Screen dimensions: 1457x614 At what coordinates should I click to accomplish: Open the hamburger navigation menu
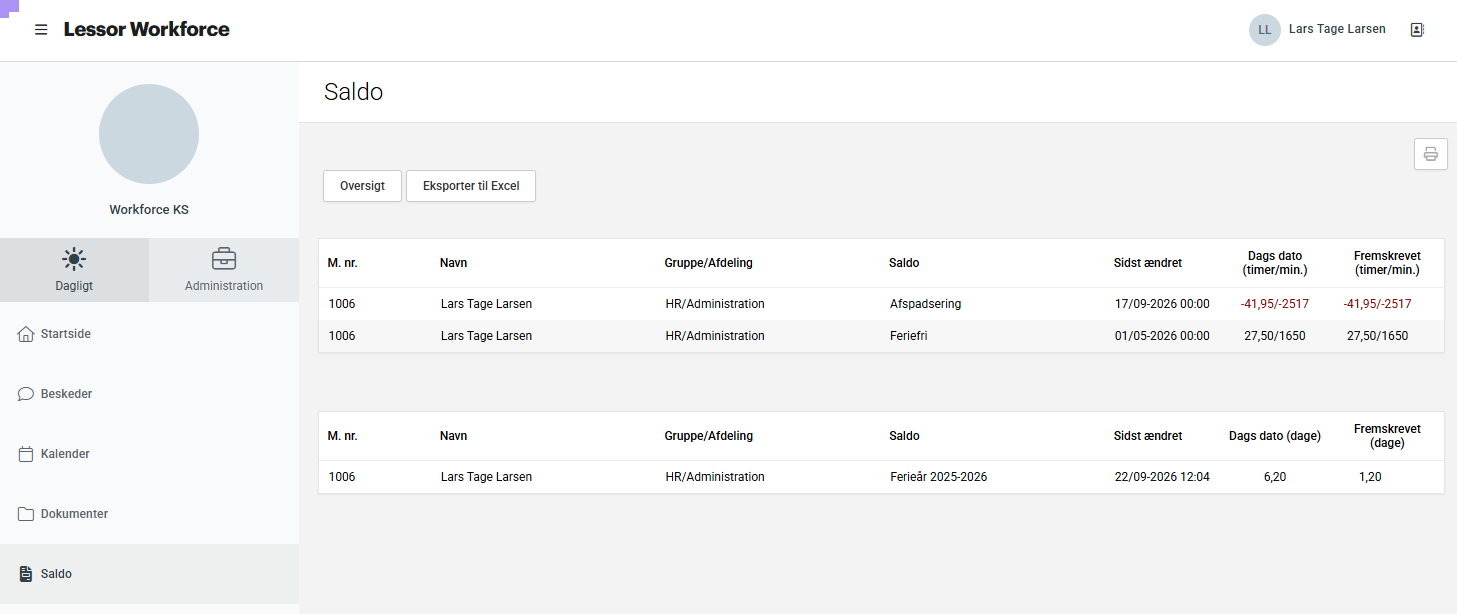(x=41, y=30)
